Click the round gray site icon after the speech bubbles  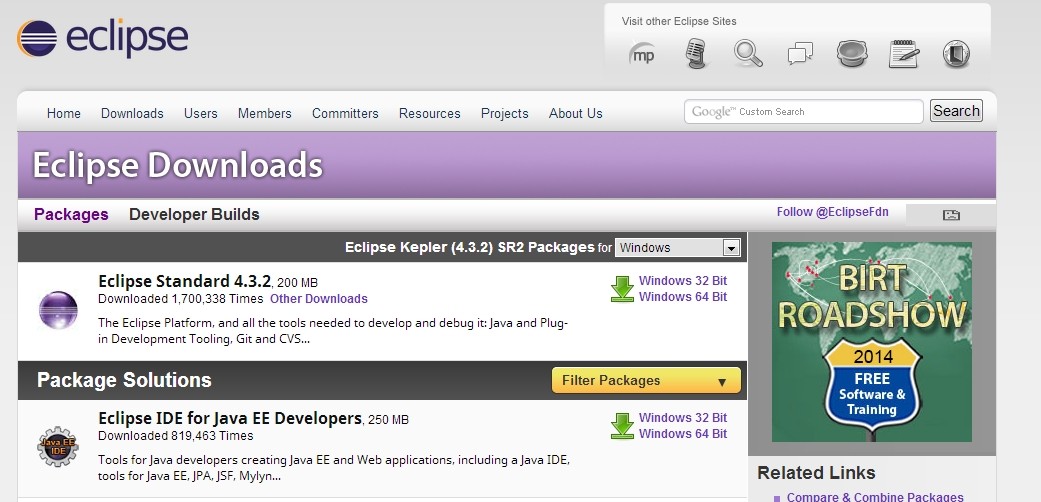852,54
